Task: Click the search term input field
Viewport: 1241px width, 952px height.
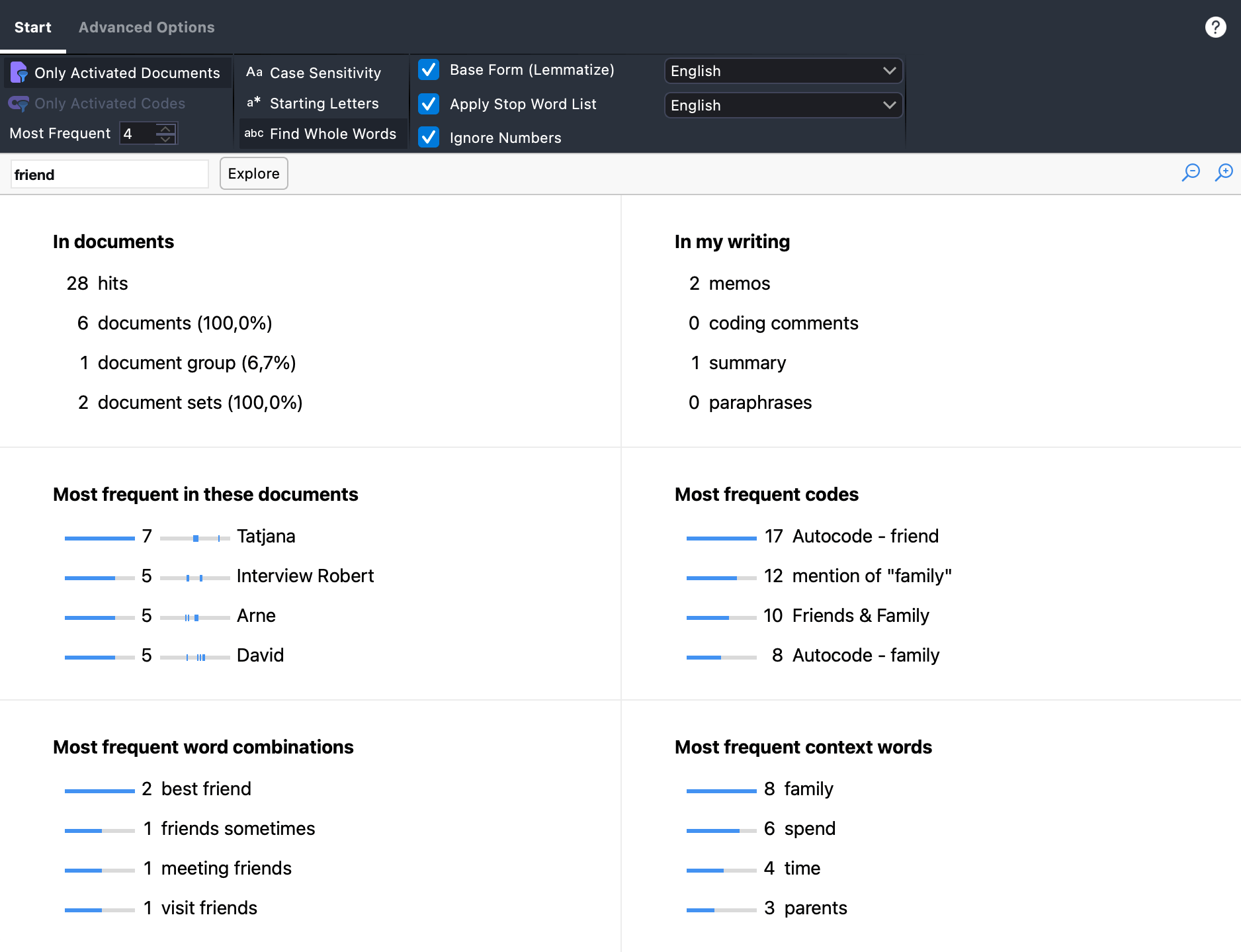Action: (110, 174)
